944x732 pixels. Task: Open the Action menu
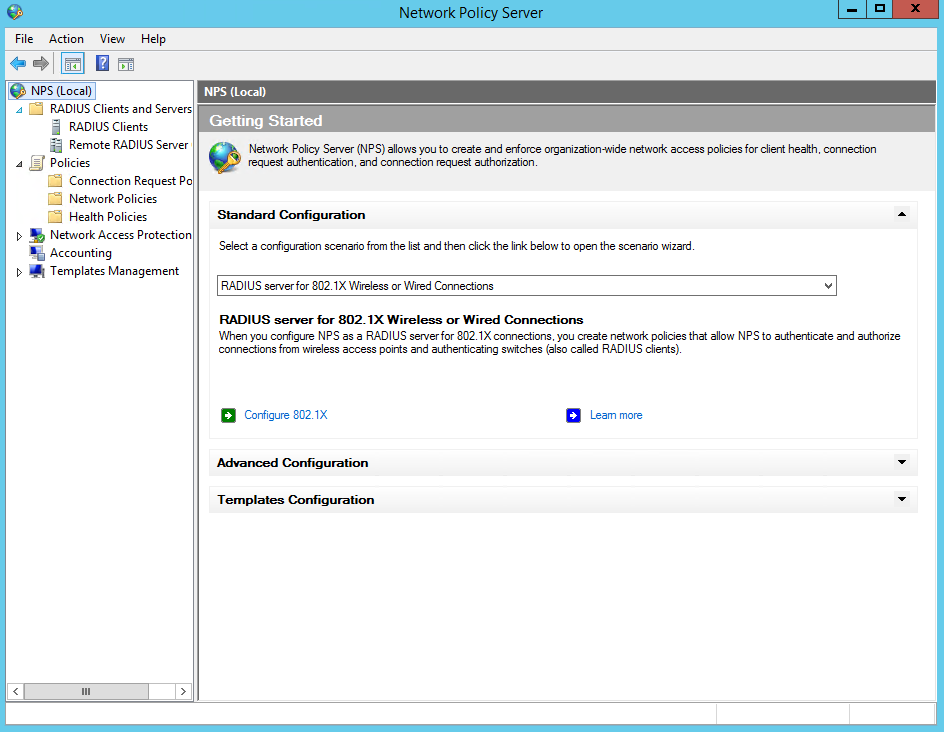66,39
